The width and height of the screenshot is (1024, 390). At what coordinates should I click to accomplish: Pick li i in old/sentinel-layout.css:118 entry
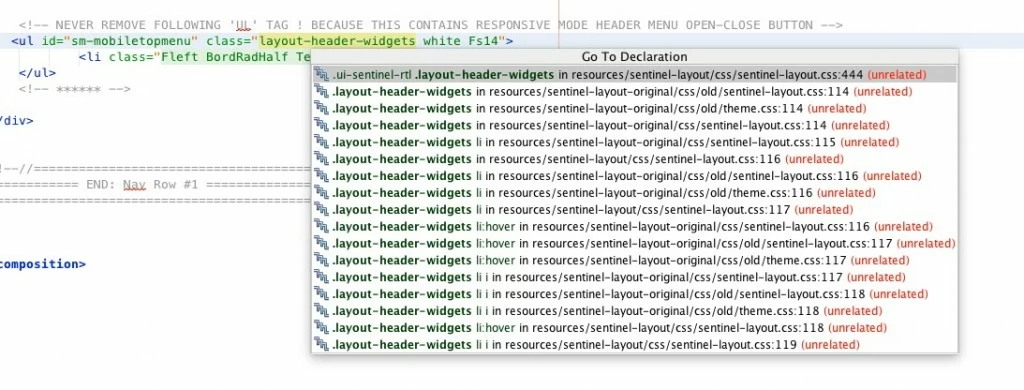pos(635,294)
